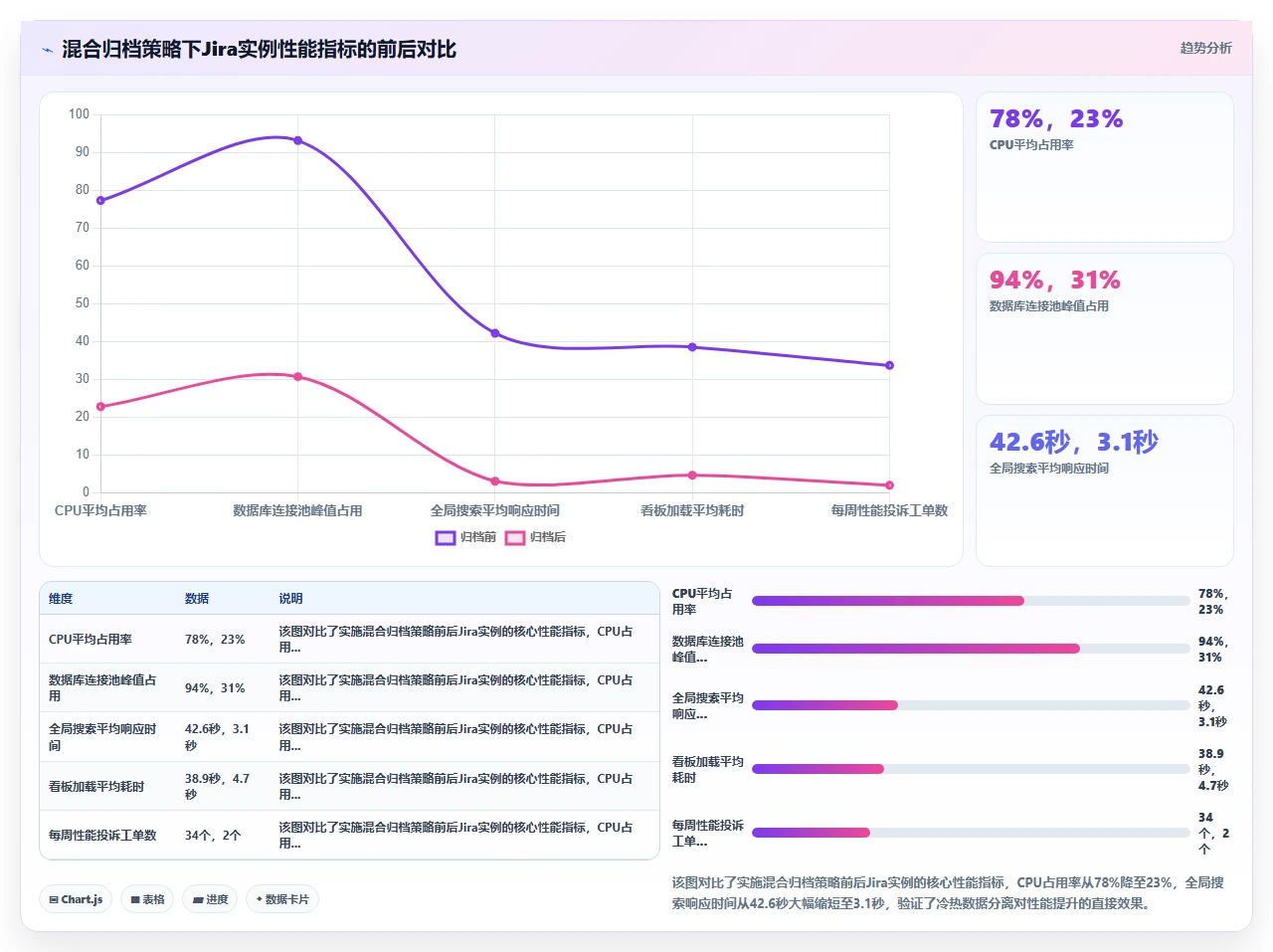Select the pink point at 每周性能投诉工单数
The width and height of the screenshot is (1273, 952).
point(889,485)
